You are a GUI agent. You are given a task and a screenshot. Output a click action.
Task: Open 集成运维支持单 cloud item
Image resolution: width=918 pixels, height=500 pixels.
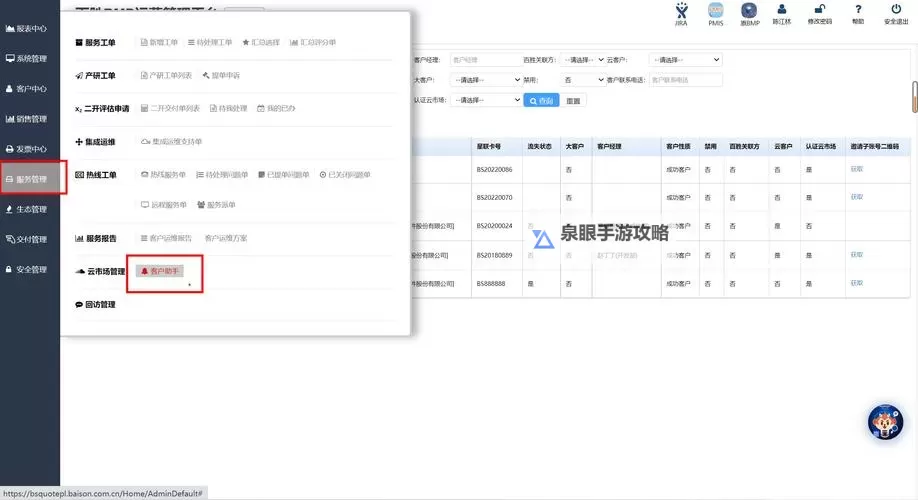(x=172, y=142)
